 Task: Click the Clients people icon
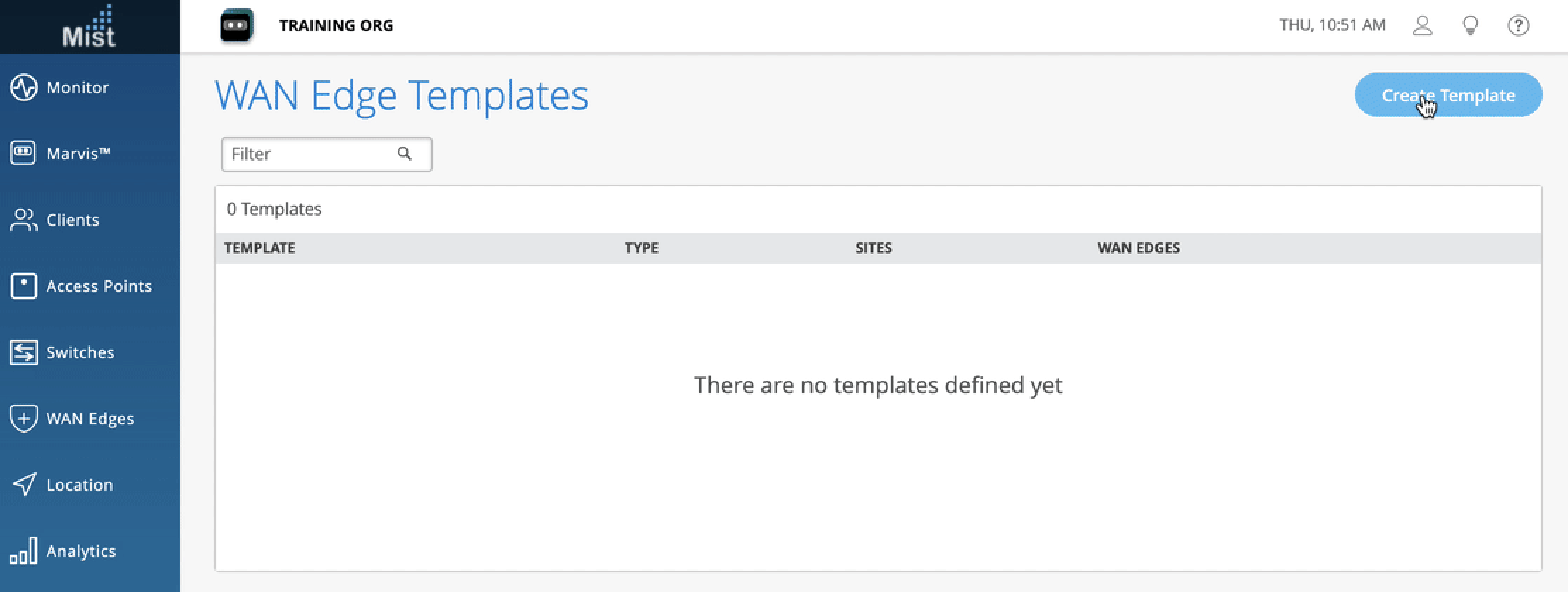pos(23,220)
